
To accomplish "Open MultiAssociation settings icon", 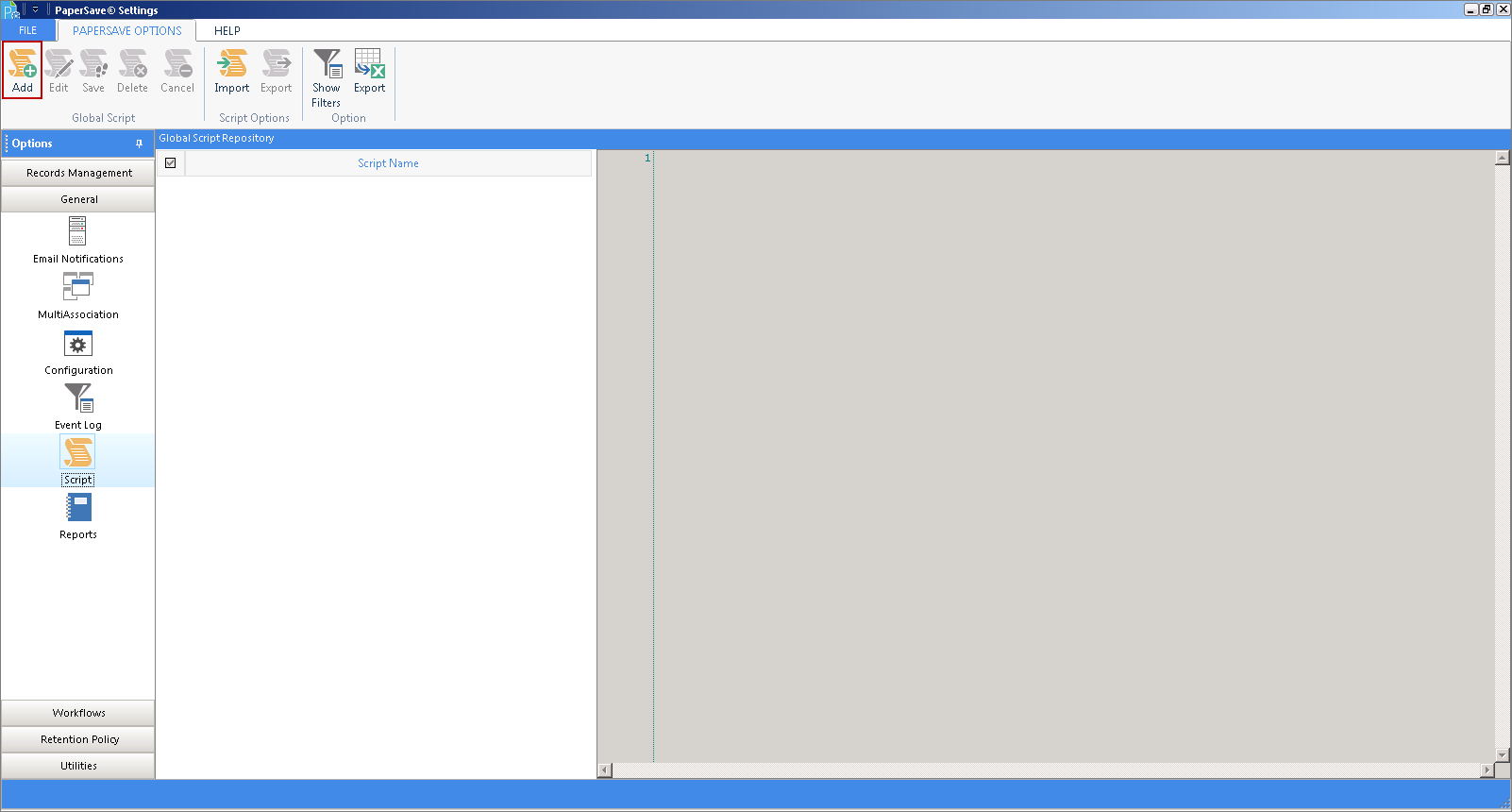I will [x=78, y=296].
